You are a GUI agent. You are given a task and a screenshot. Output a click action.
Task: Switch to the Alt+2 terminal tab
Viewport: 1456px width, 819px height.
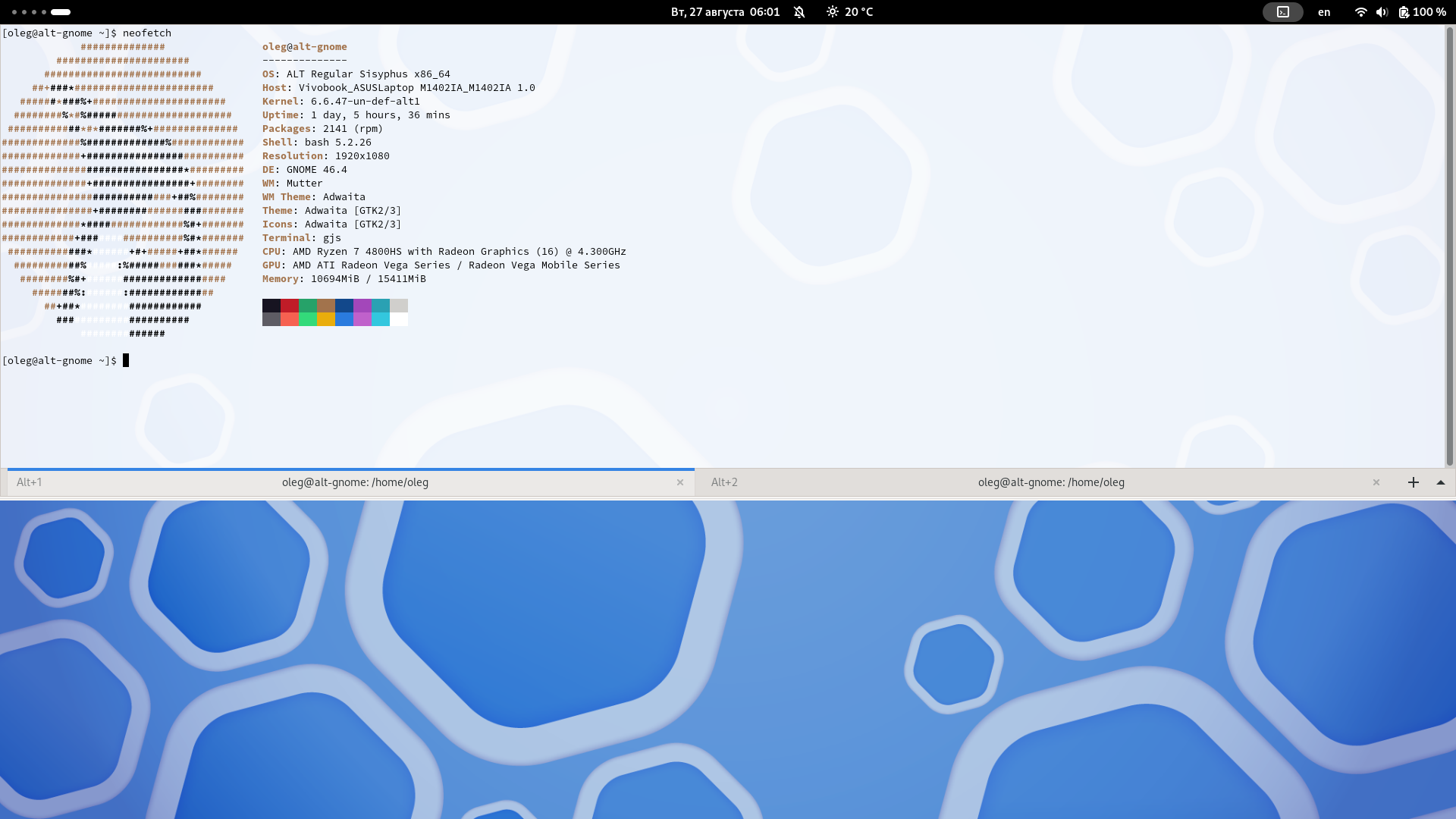coord(1046,482)
